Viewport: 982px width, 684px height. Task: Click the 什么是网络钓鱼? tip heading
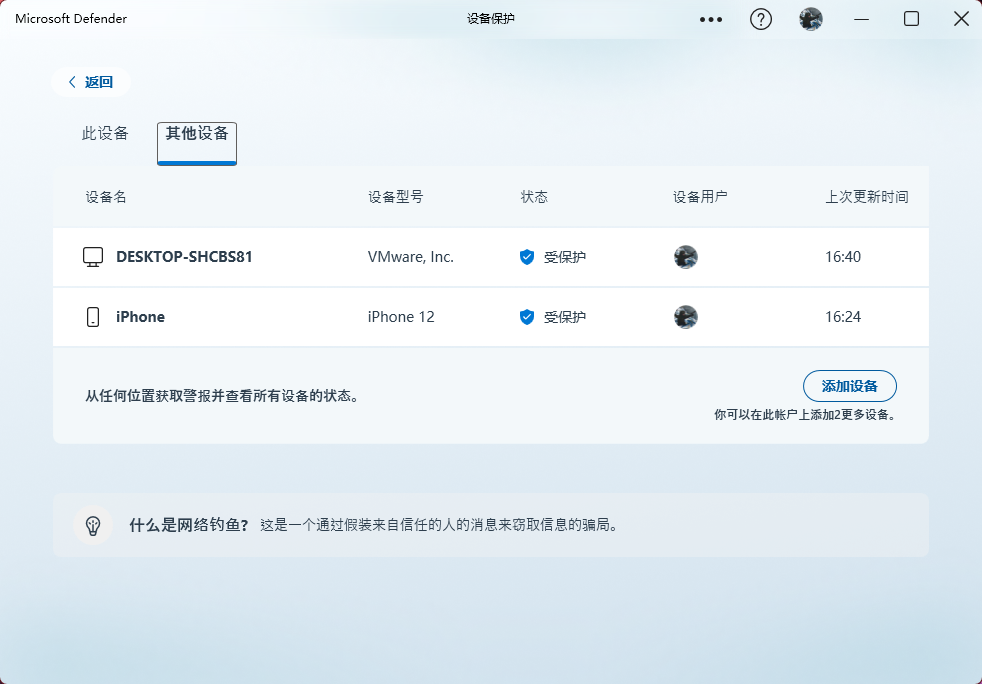188,524
